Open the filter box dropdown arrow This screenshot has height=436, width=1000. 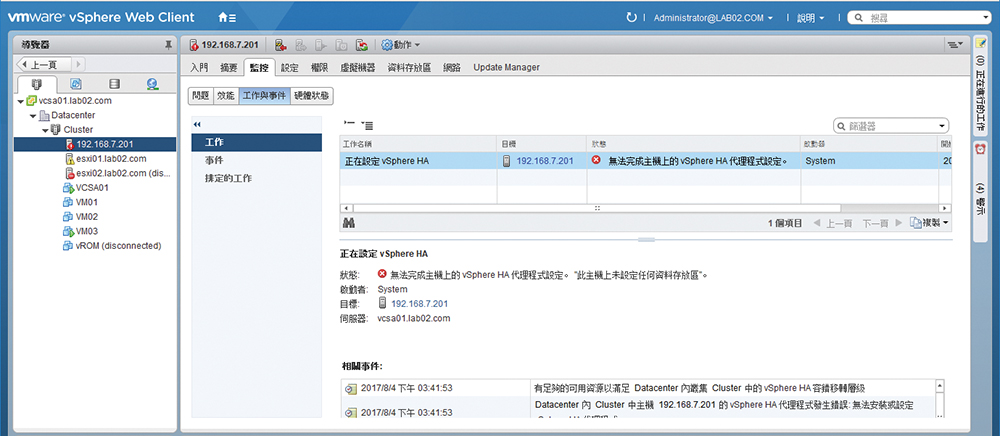click(x=941, y=126)
